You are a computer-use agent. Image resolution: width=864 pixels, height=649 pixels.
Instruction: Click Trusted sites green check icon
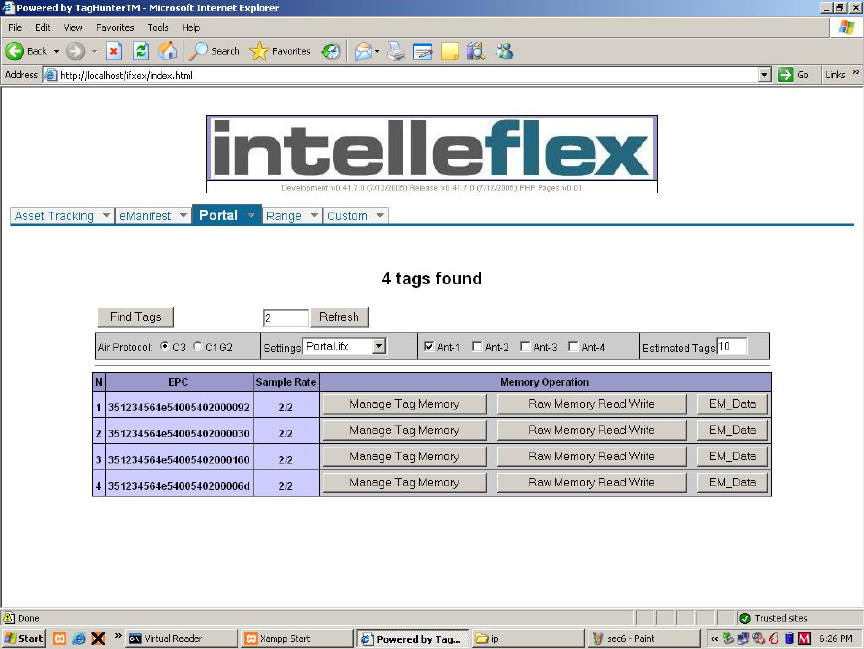point(745,618)
